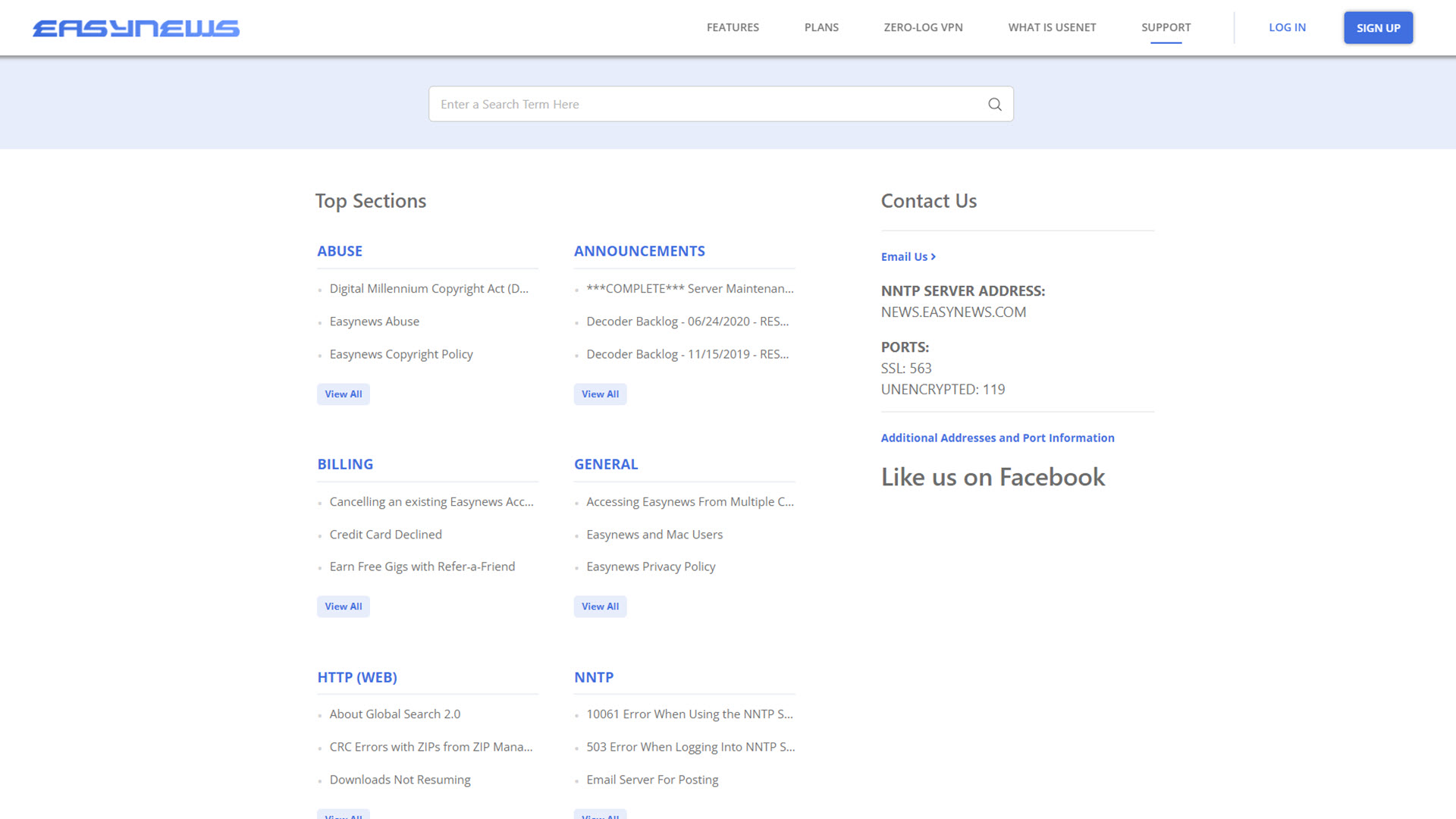Viewport: 1456px width, 819px height.
Task: Open Credit Card Declined article
Action: tap(386, 535)
